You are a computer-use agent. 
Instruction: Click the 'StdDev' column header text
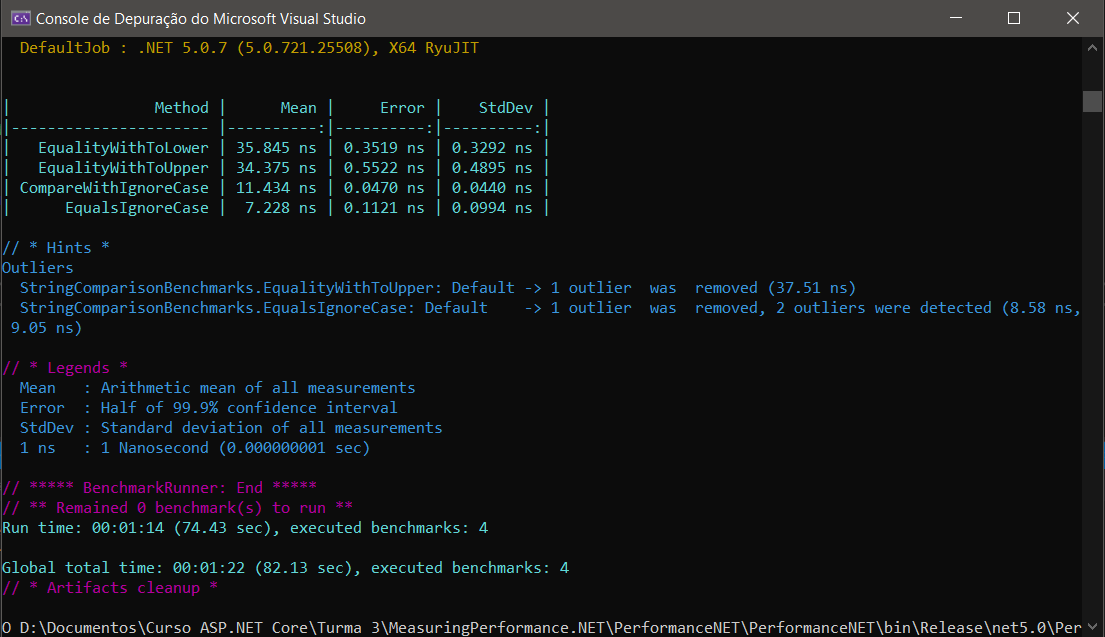tap(506, 108)
